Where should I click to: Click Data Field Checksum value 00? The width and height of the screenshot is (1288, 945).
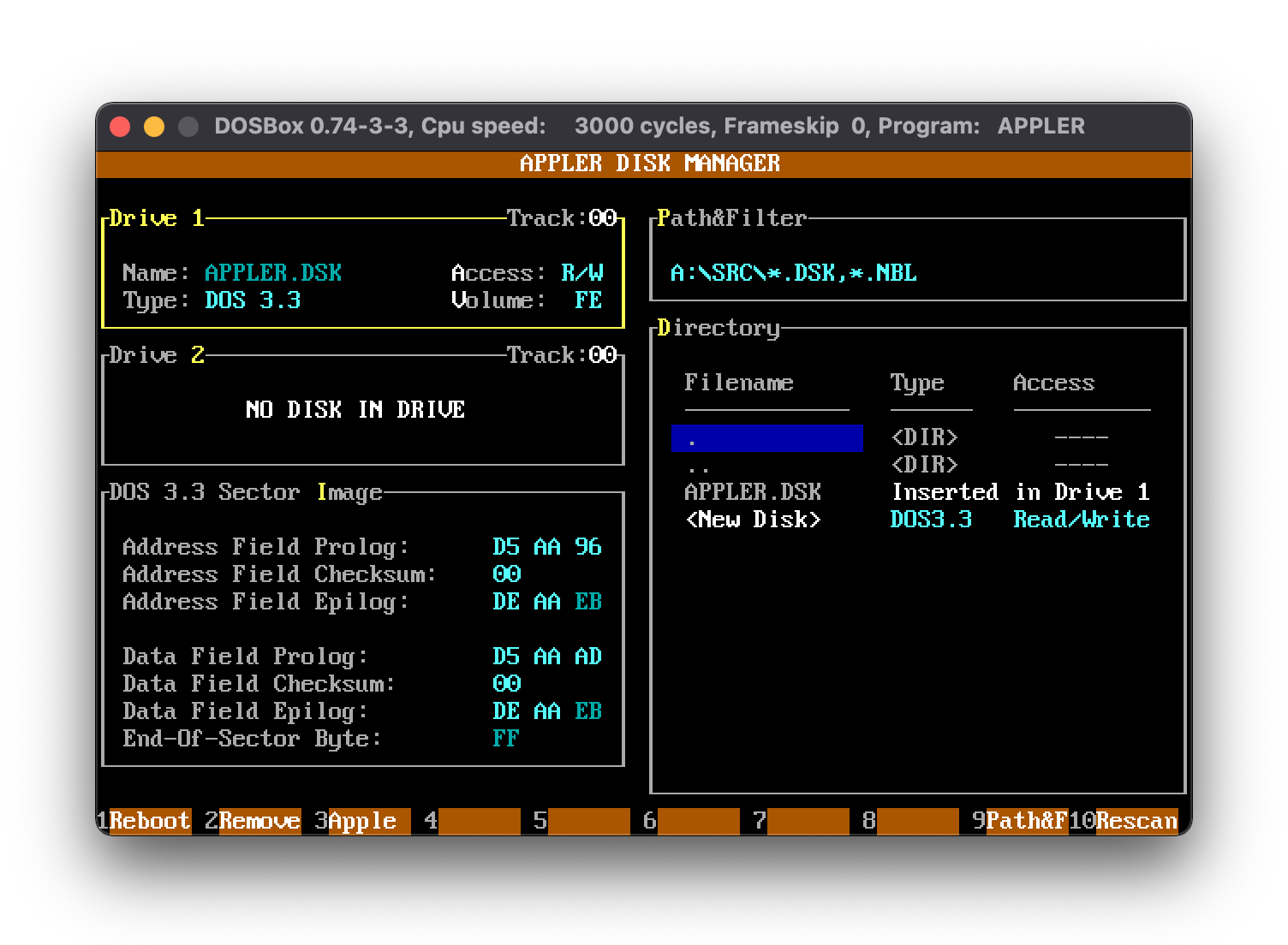click(x=506, y=684)
